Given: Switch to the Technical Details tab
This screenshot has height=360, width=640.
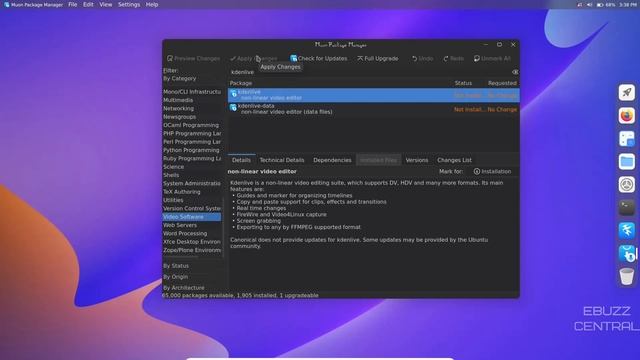Looking at the screenshot, I should pos(282,160).
